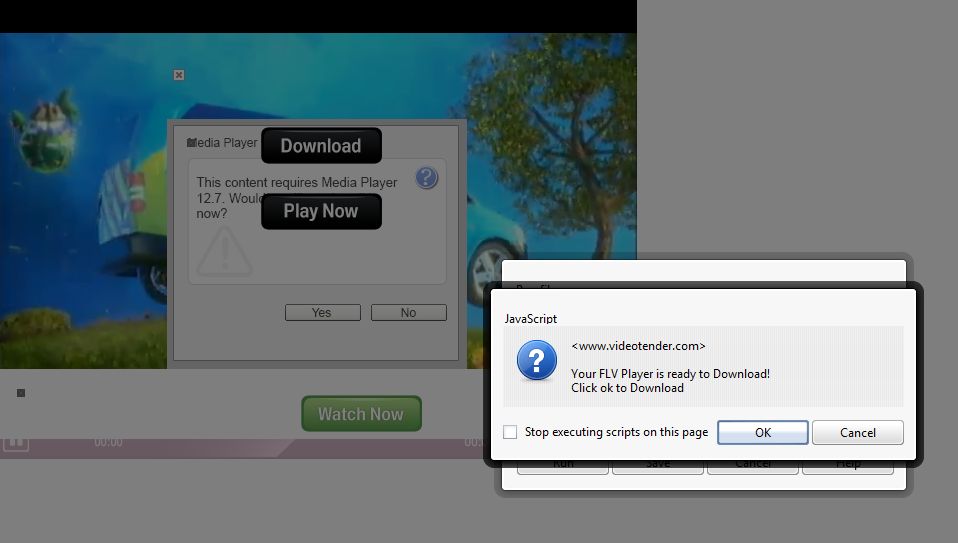Viewport: 958px width, 543px height.
Task: Pause playback using the bottom-left pause icon
Action: click(x=15, y=442)
